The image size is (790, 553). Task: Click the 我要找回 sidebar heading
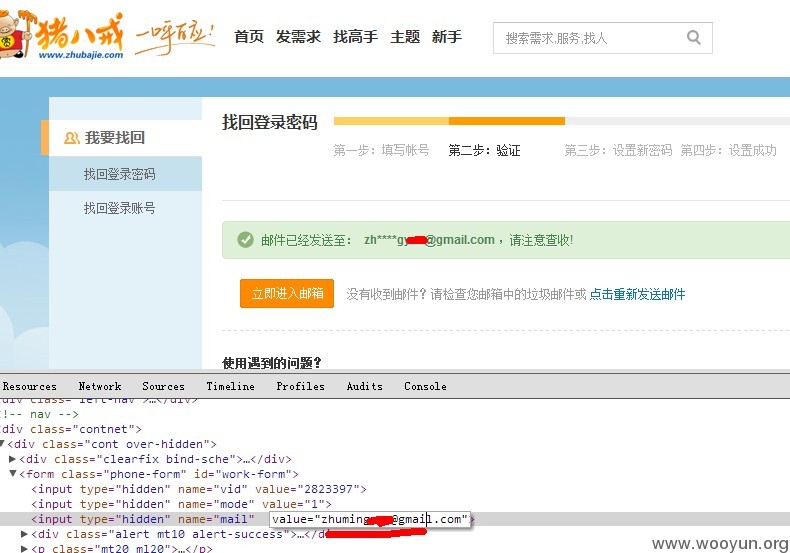click(x=115, y=137)
